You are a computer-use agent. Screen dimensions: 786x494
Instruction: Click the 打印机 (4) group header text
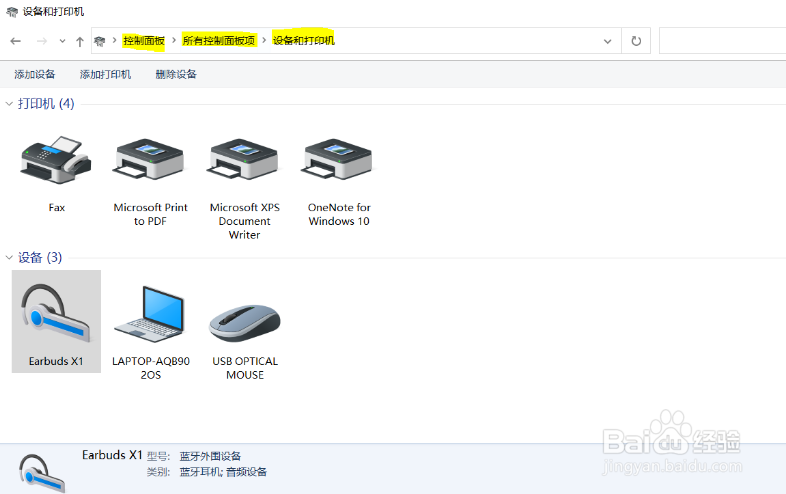pyautogui.click(x=46, y=104)
